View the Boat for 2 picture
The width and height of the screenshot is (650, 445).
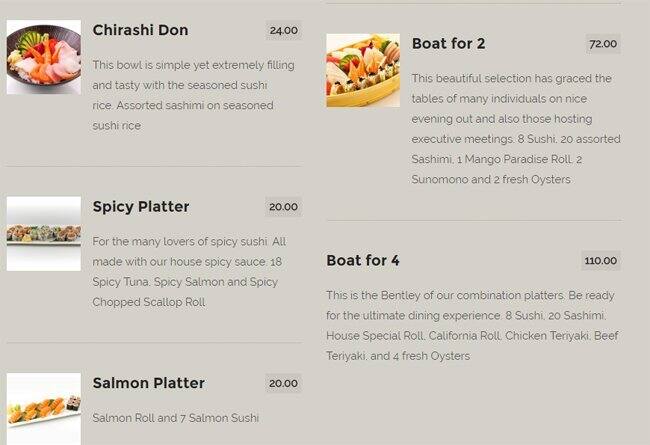(363, 71)
